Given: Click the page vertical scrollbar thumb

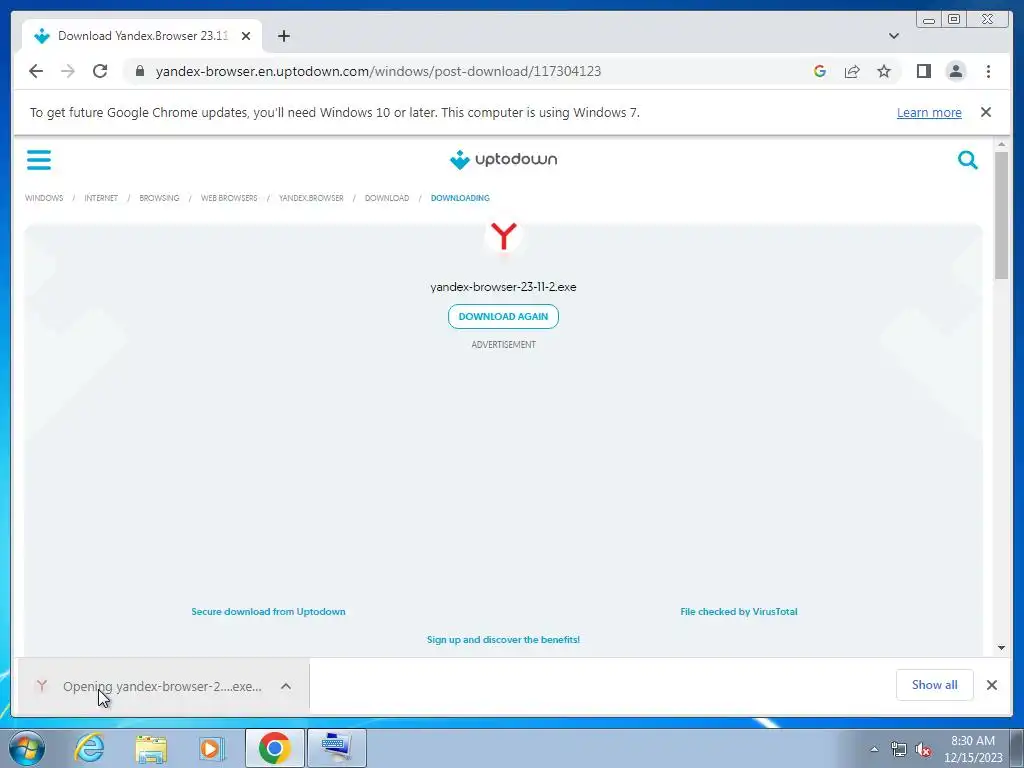Looking at the screenshot, I should click(x=1001, y=216).
